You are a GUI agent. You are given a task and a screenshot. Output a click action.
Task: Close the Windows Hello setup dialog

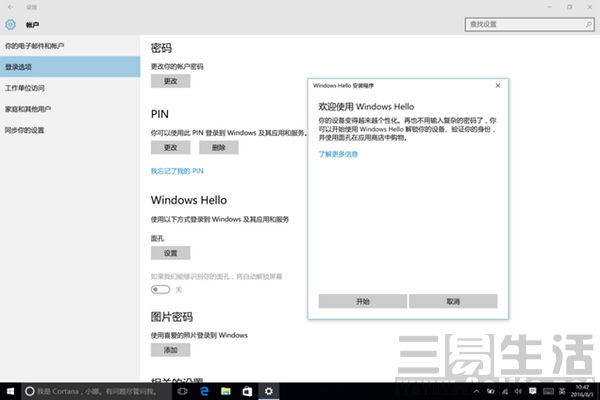tap(498, 85)
